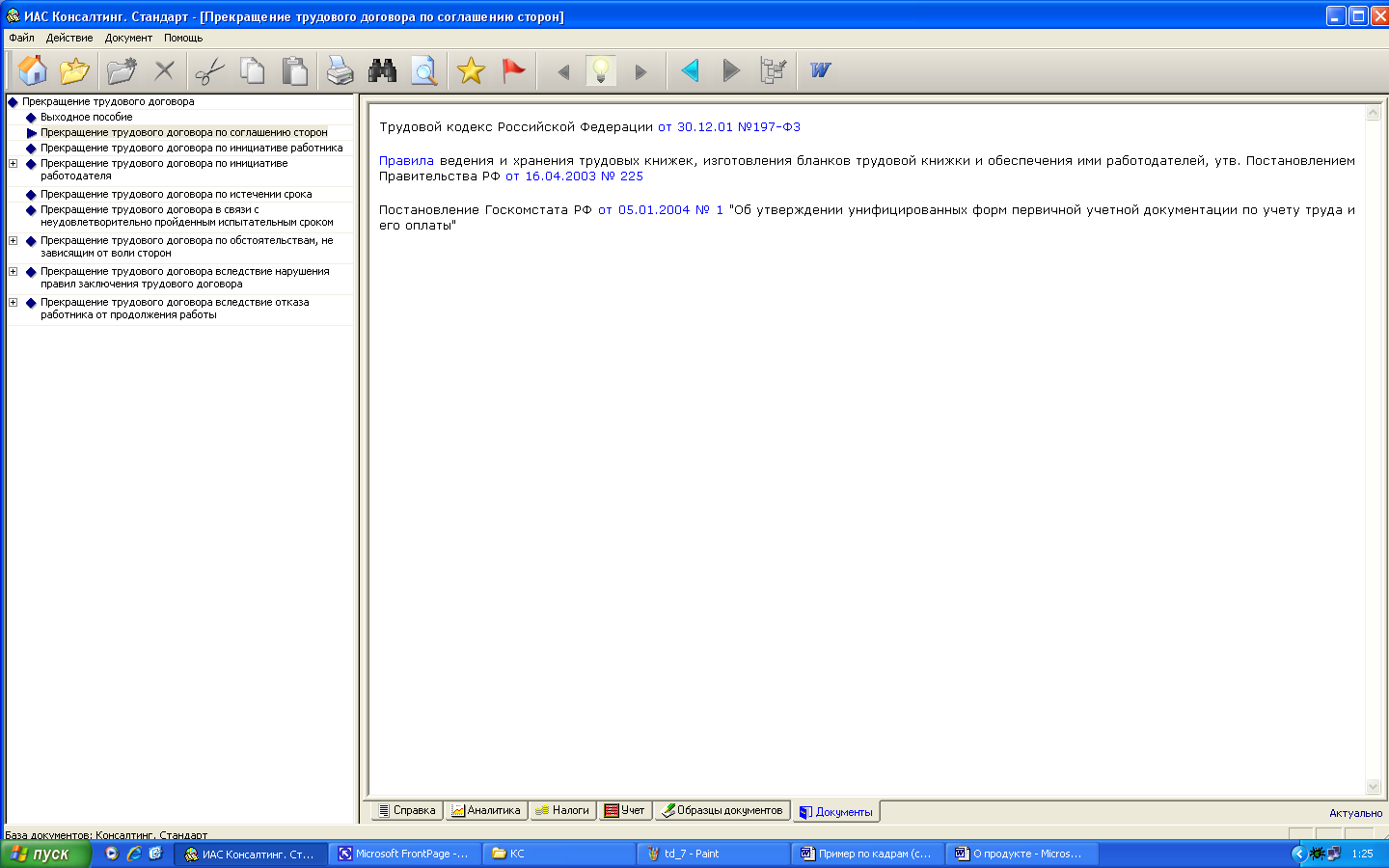The image size is (1389, 868).
Task: Open link 'от 16.04.2003 № 225'
Action: point(574,176)
